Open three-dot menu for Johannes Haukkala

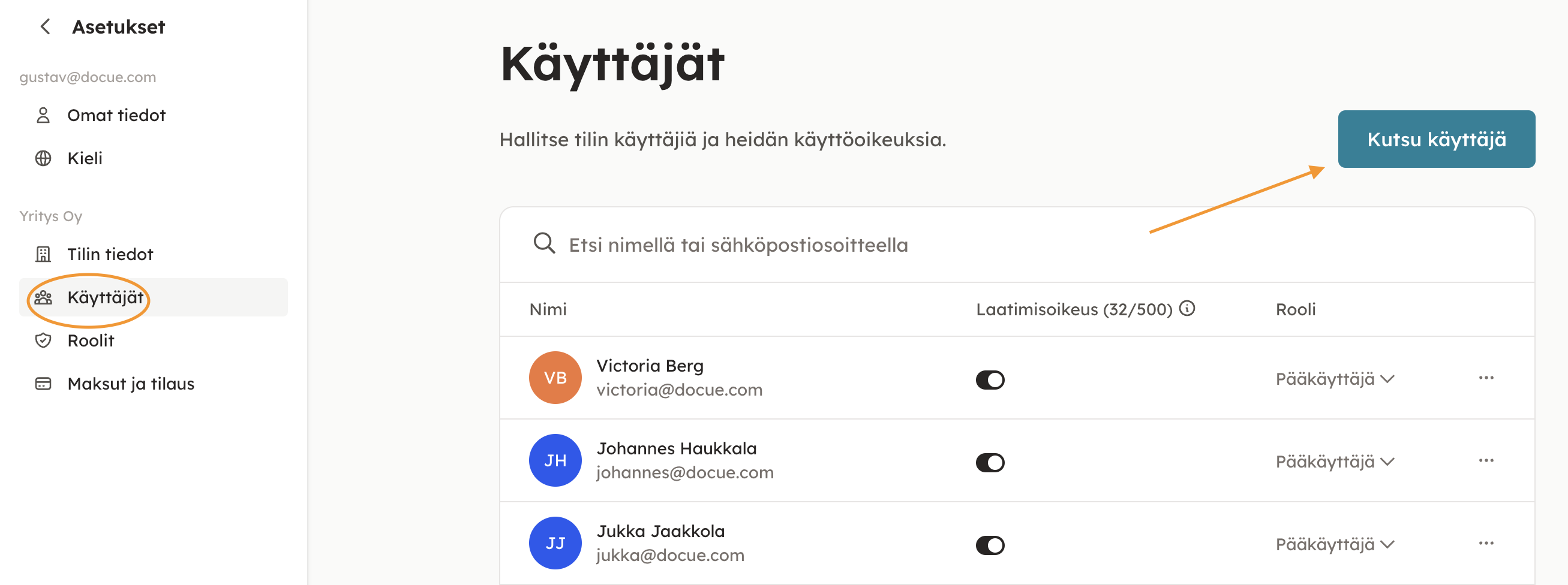click(x=1486, y=460)
